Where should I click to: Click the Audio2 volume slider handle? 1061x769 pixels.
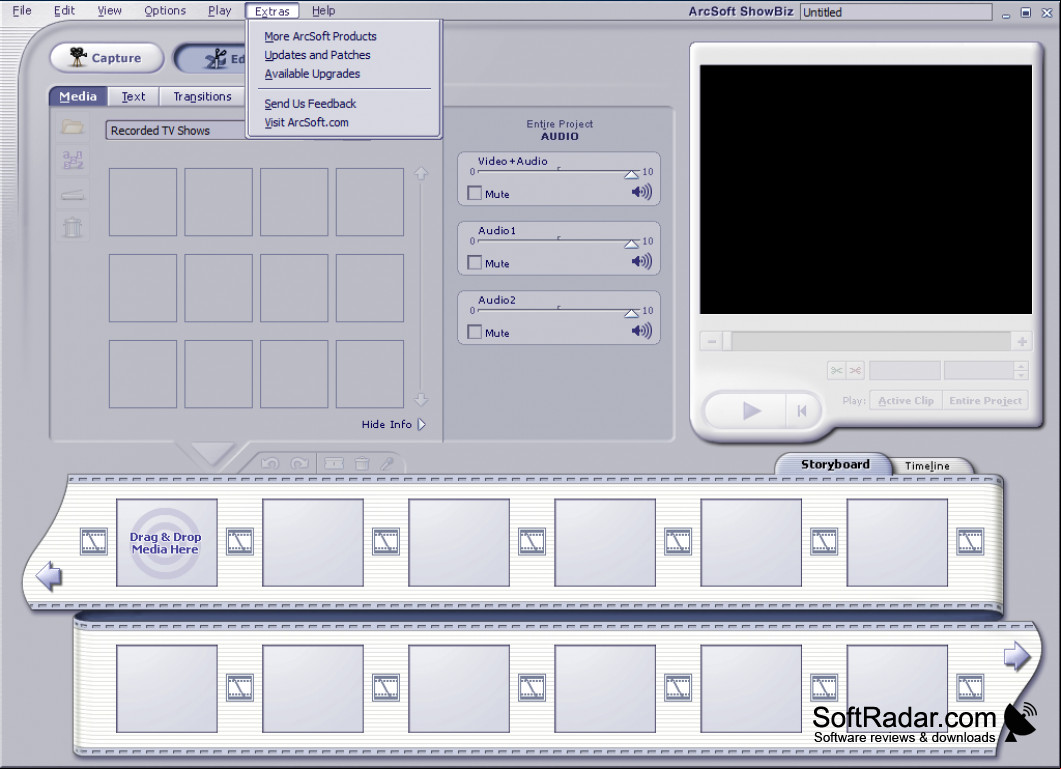click(631, 313)
